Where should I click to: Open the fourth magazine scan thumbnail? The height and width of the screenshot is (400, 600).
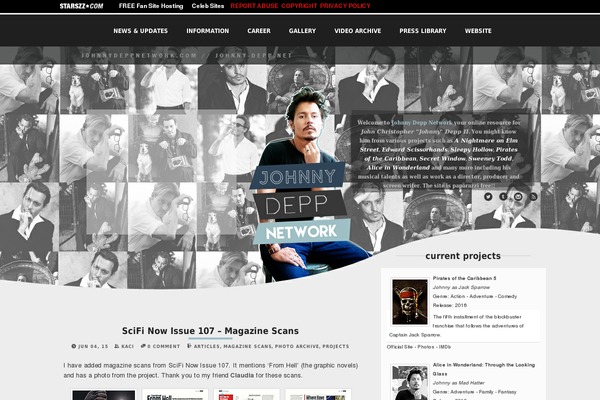tap(318, 395)
